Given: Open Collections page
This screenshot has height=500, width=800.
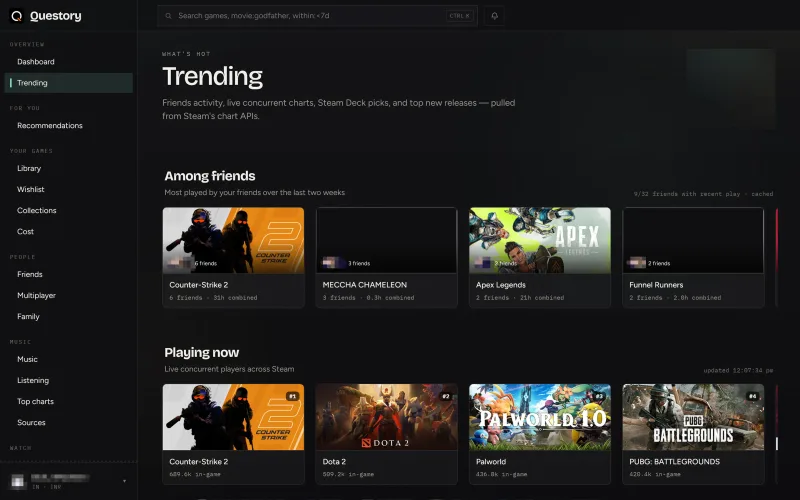Looking at the screenshot, I should pyautogui.click(x=69, y=210).
